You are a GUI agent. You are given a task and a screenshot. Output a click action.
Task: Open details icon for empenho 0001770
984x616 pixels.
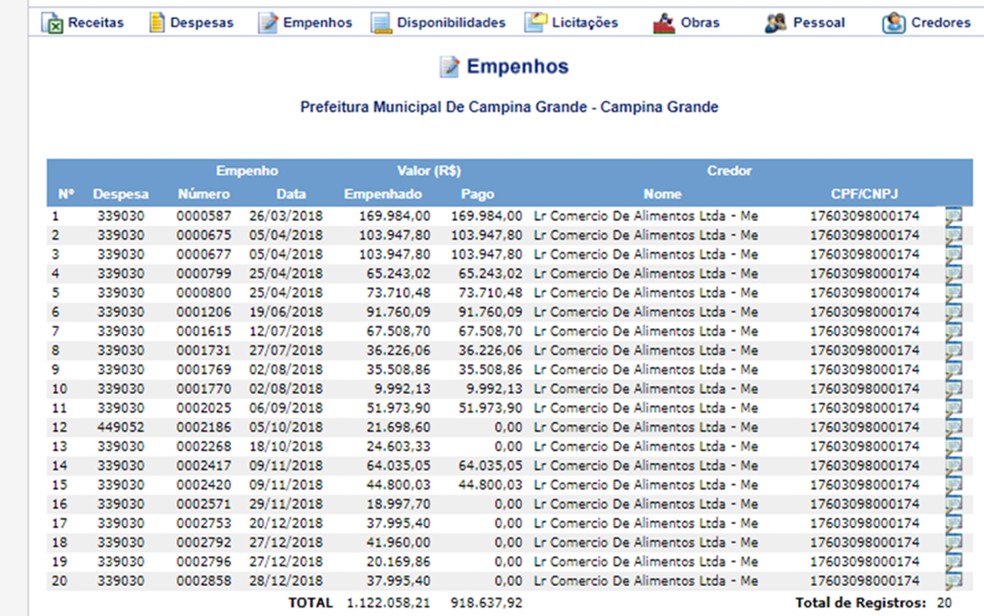click(x=953, y=389)
